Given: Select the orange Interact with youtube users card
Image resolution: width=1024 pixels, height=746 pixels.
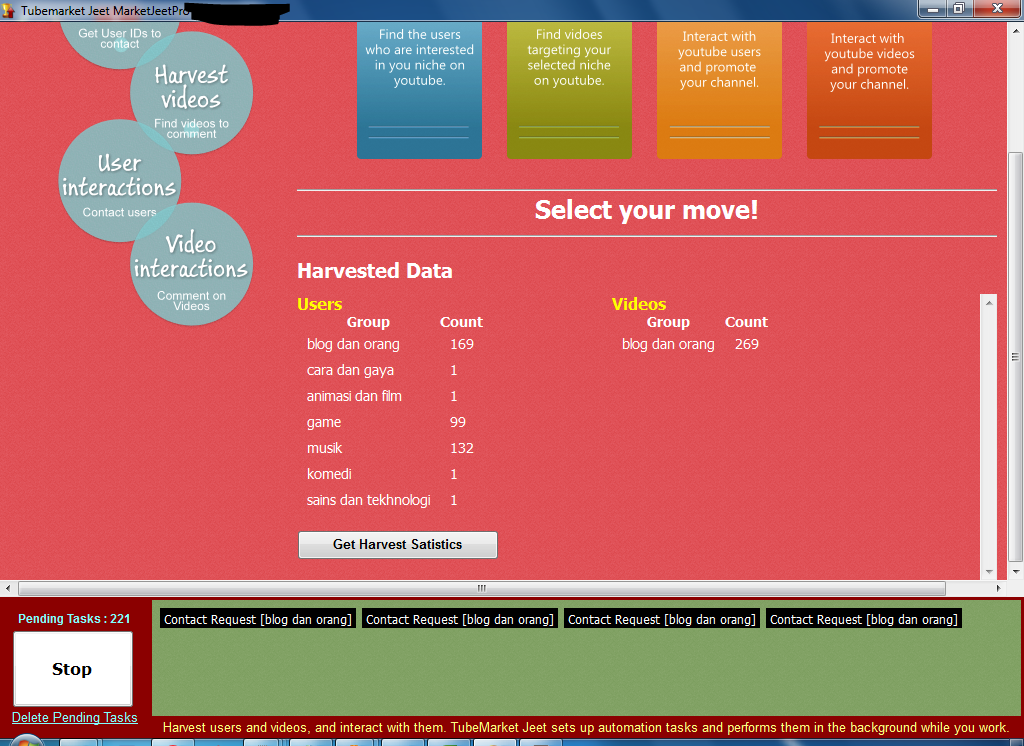Looking at the screenshot, I should [719, 89].
